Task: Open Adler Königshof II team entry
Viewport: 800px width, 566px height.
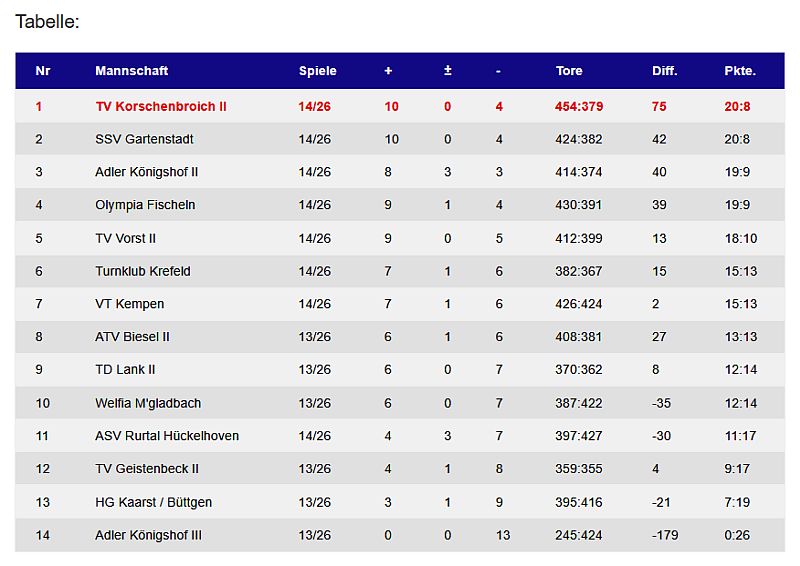Action: pos(146,172)
